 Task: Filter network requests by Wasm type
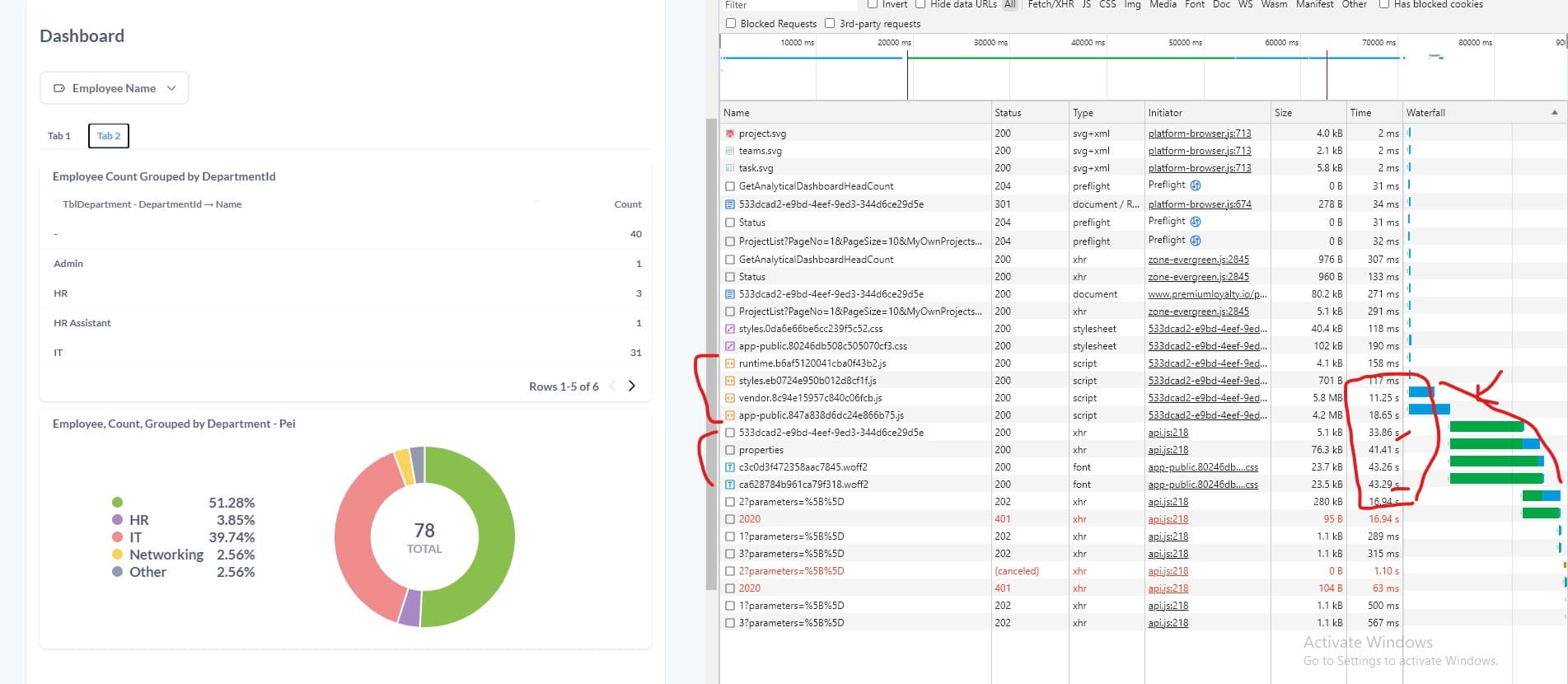point(1274,4)
